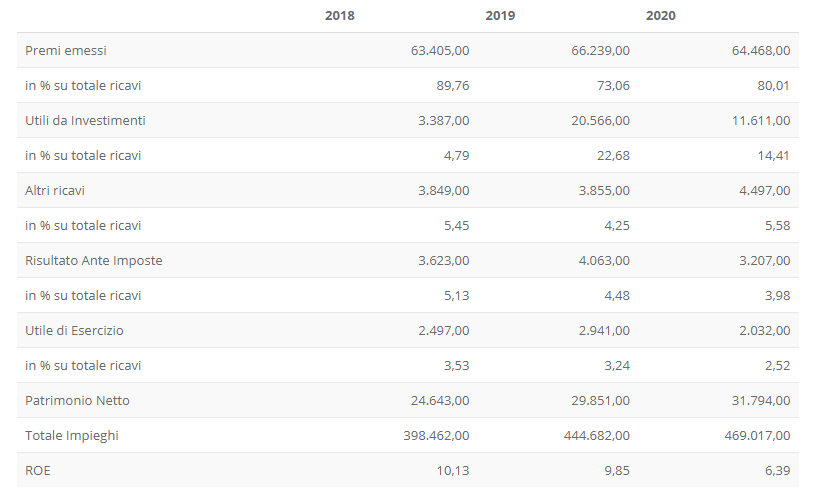Click the ROE row label

click(38, 470)
